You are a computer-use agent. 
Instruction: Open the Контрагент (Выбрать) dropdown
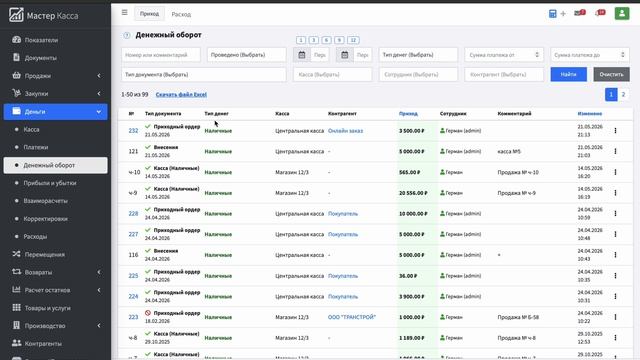click(504, 75)
